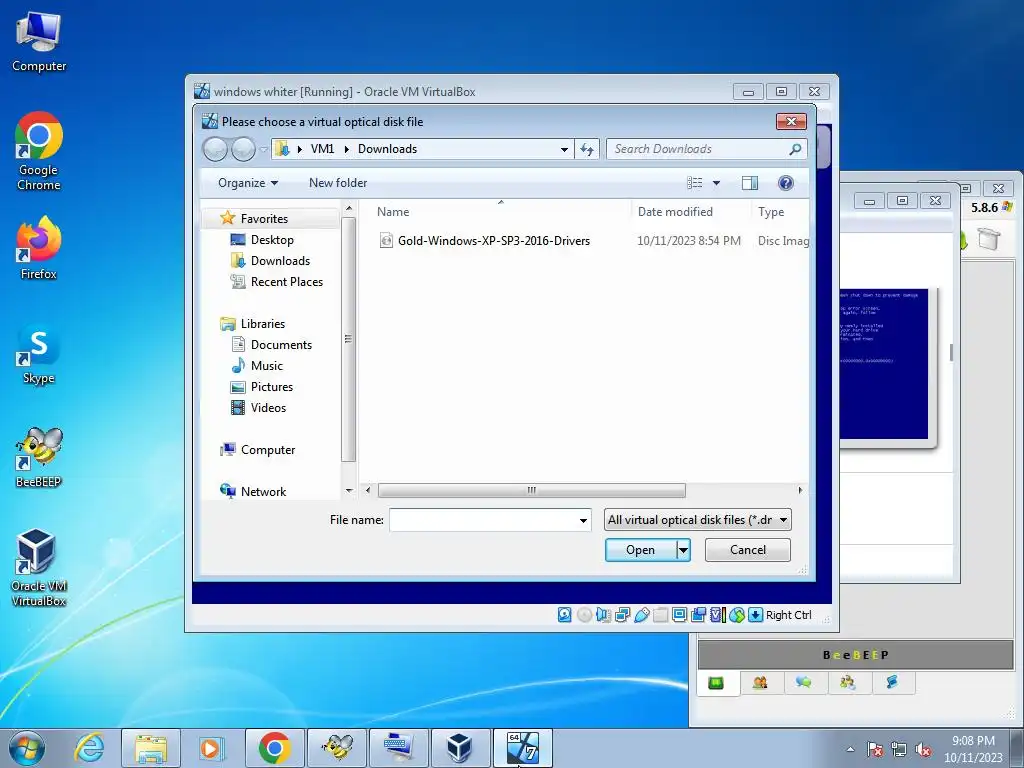The width and height of the screenshot is (1024, 768).
Task: Click the volume muted tray icon
Action: (x=923, y=750)
